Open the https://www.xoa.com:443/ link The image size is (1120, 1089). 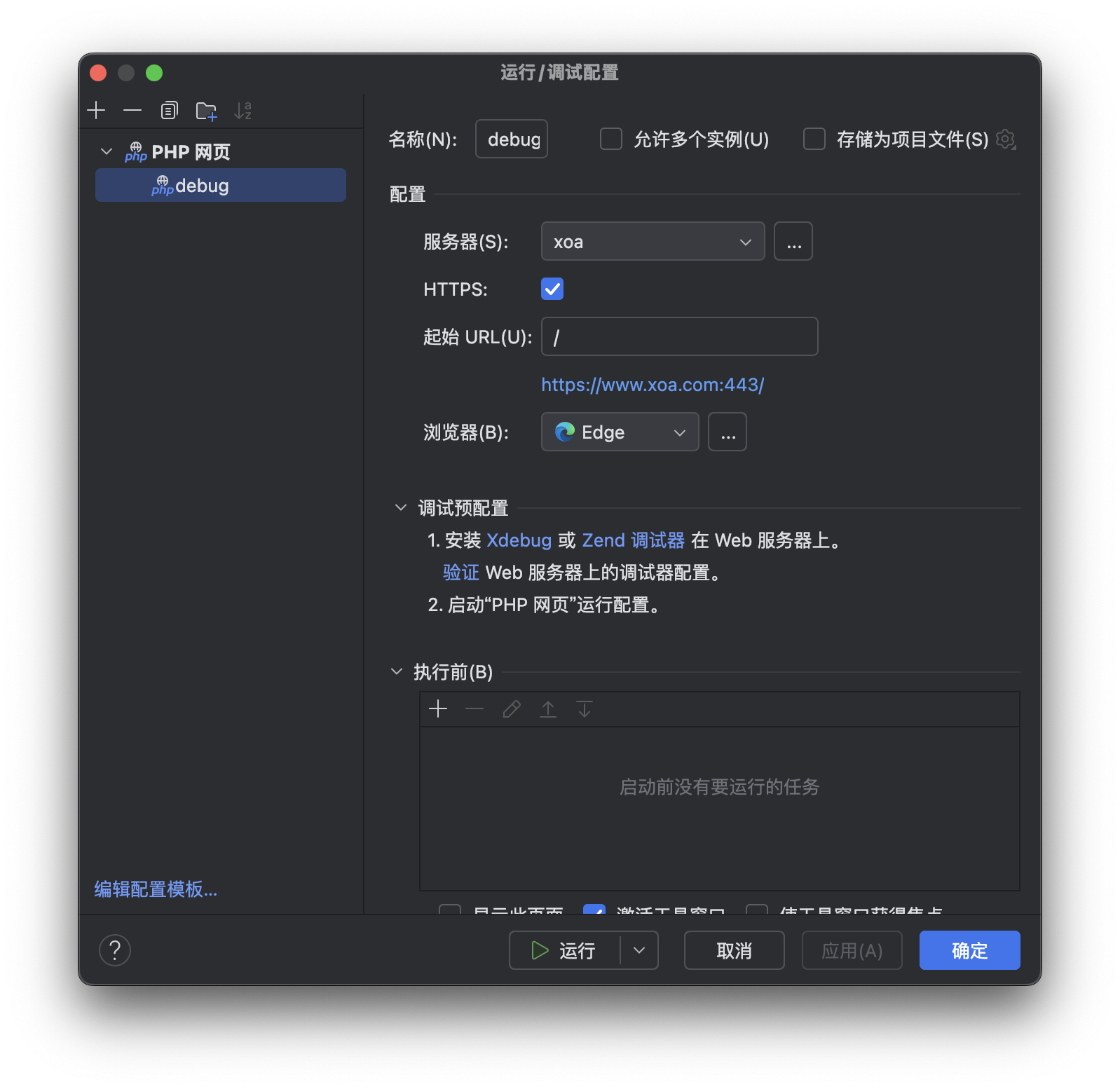click(653, 385)
